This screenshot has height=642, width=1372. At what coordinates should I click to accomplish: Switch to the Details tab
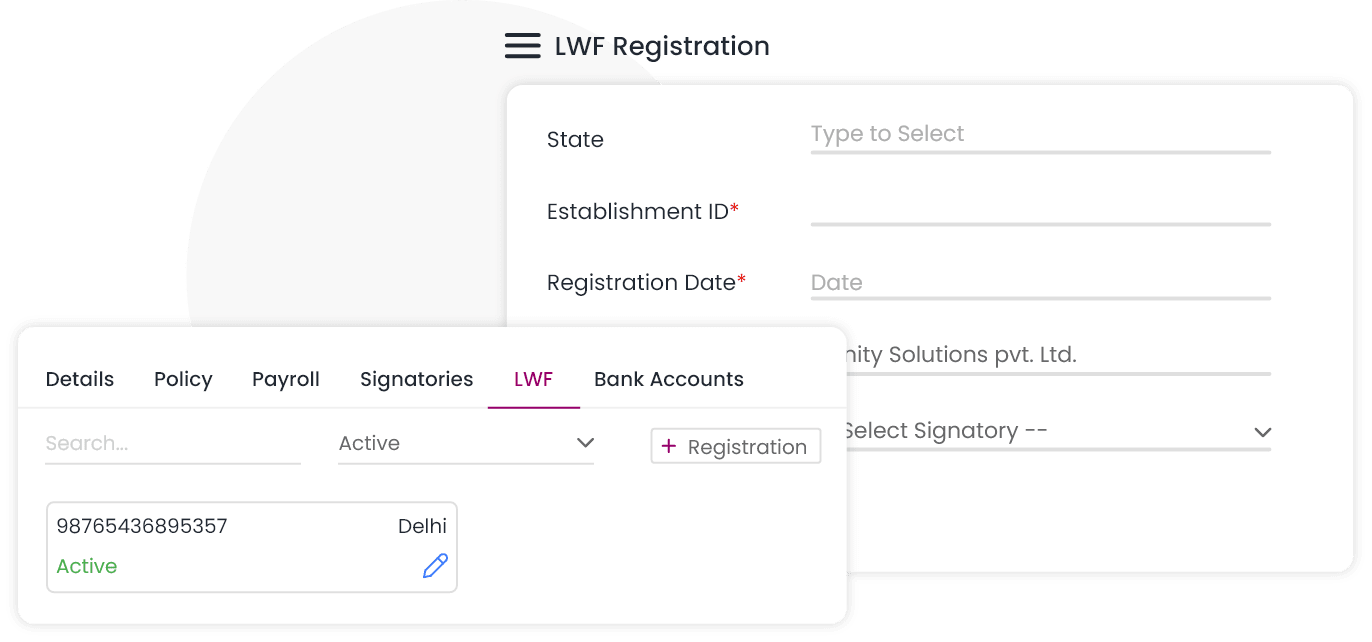point(80,379)
